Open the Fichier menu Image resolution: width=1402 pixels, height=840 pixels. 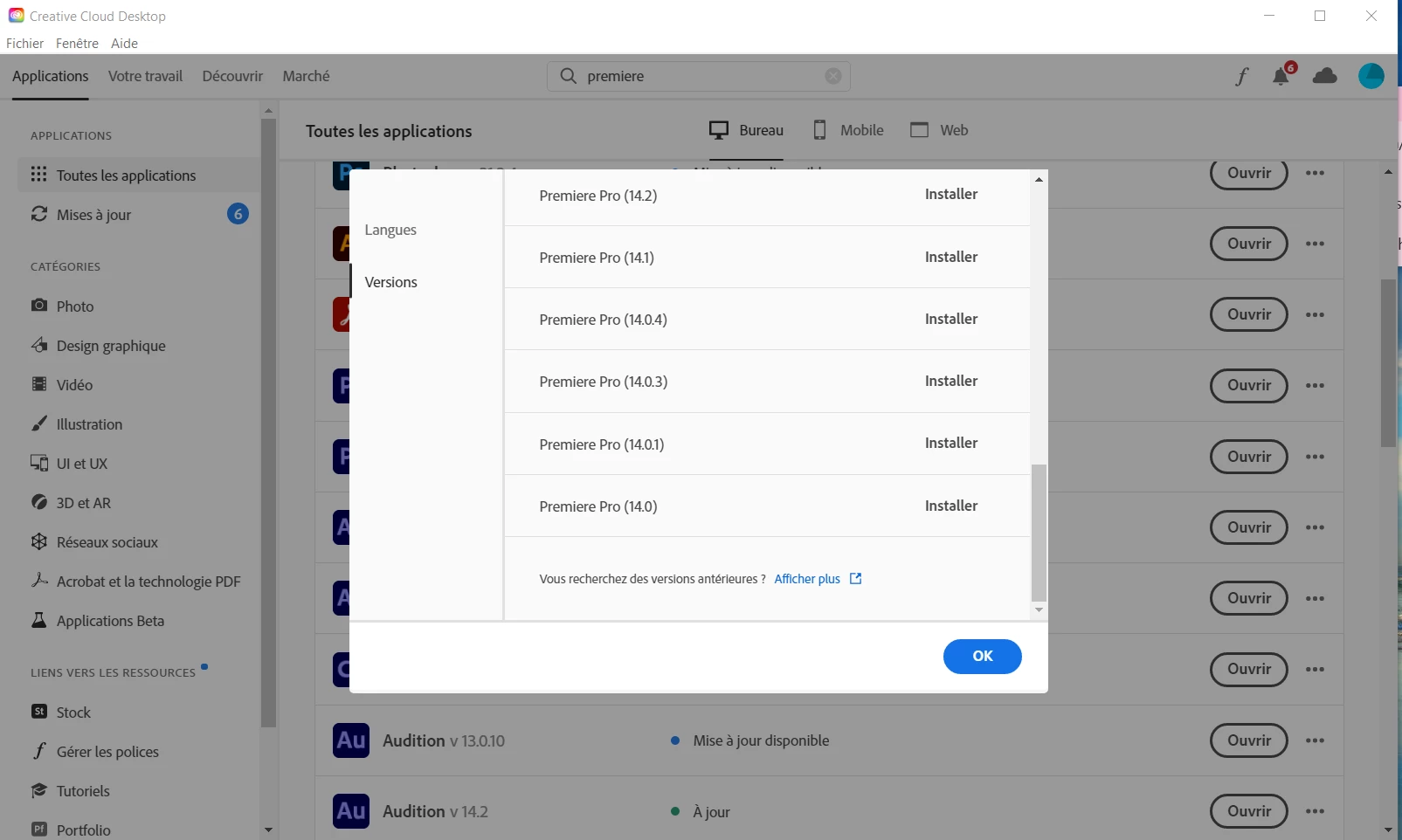[x=25, y=43]
